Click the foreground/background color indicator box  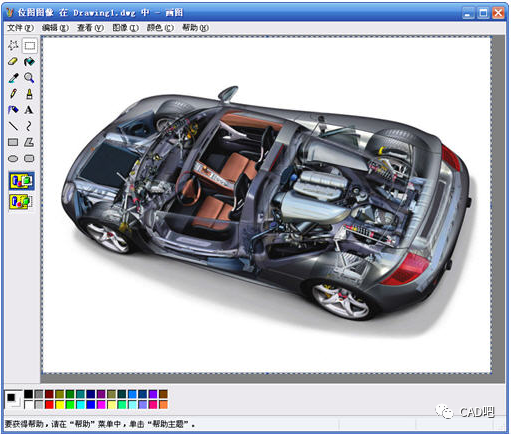click(x=13, y=399)
